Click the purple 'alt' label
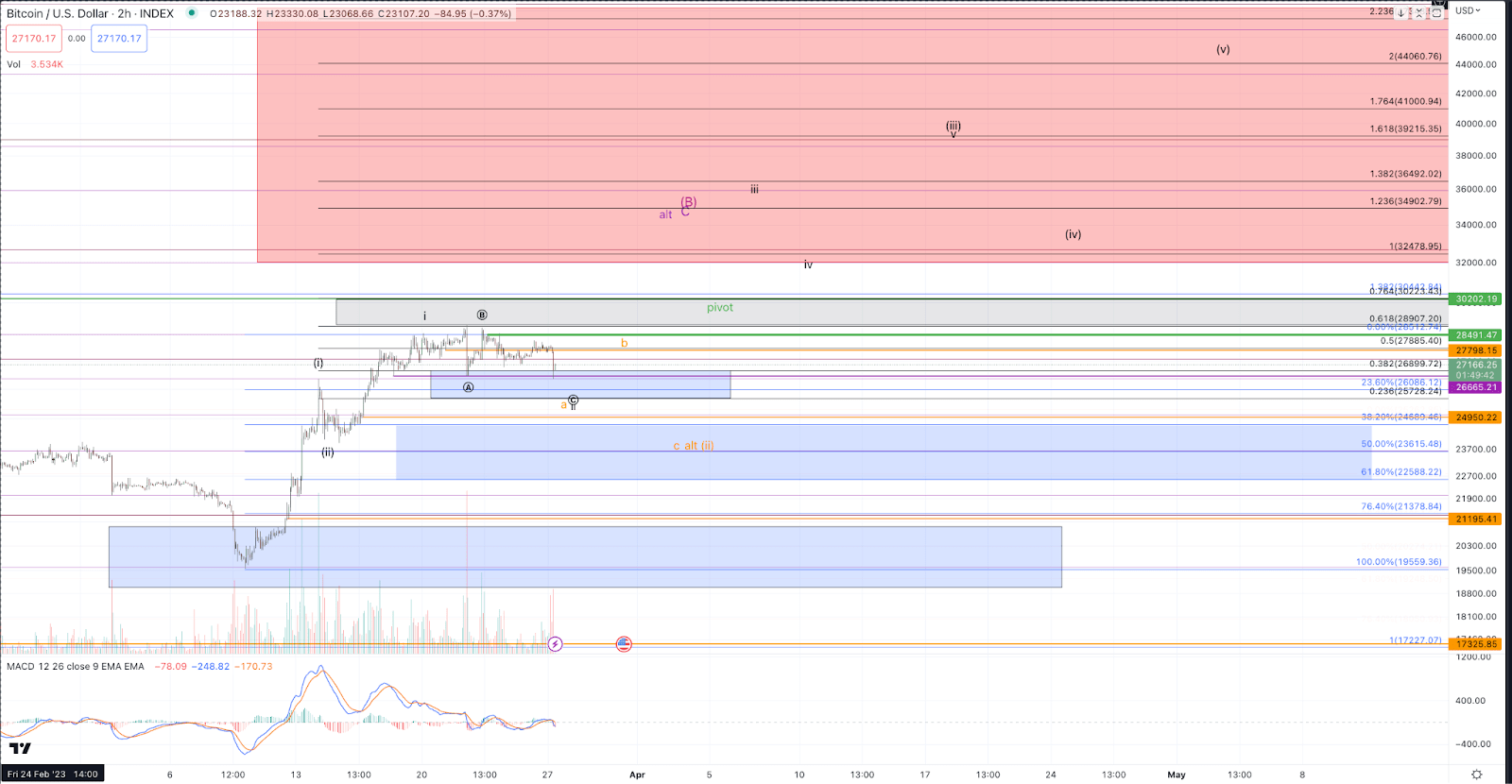 tap(665, 215)
